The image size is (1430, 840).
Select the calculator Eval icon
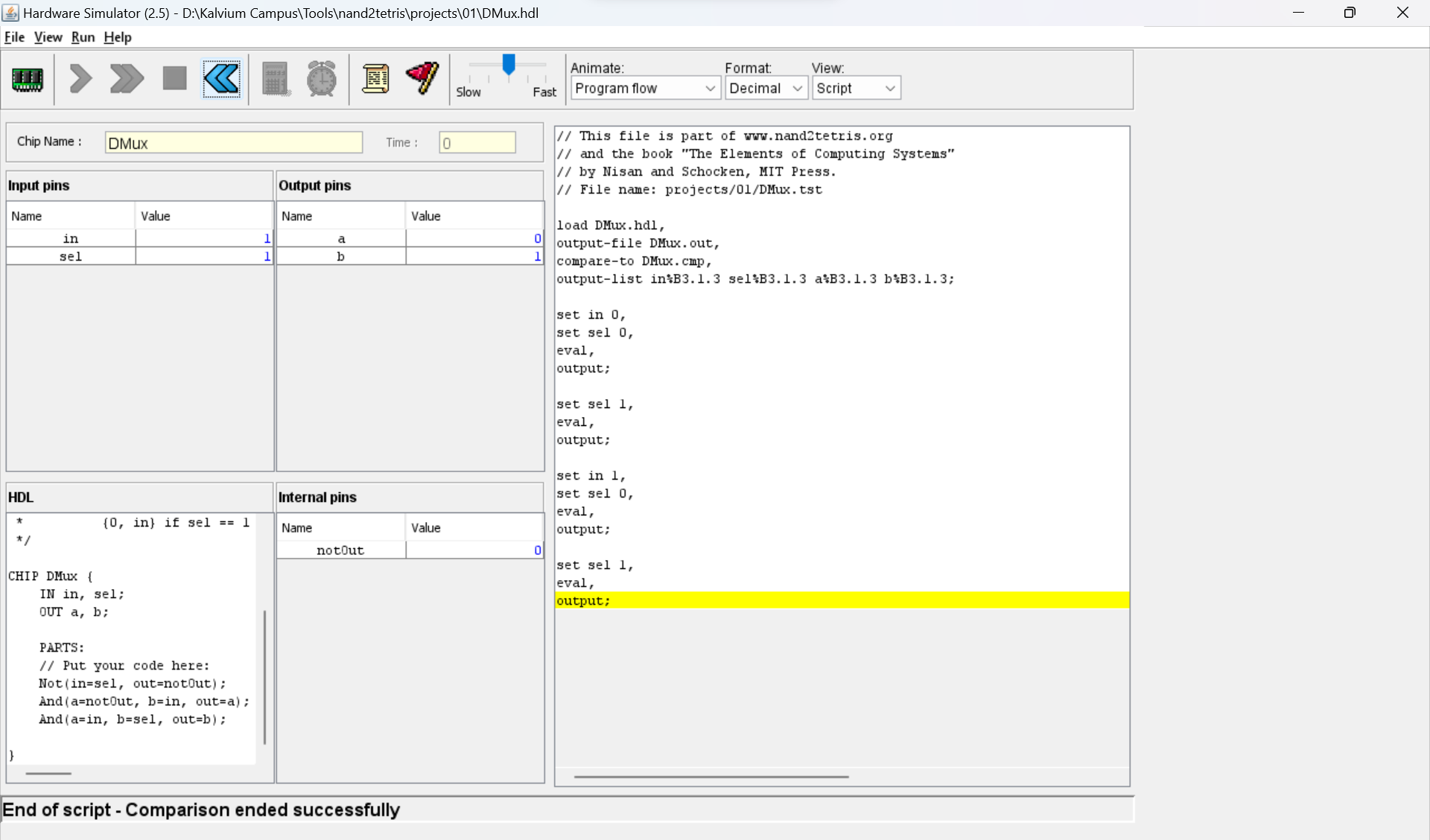tap(276, 78)
